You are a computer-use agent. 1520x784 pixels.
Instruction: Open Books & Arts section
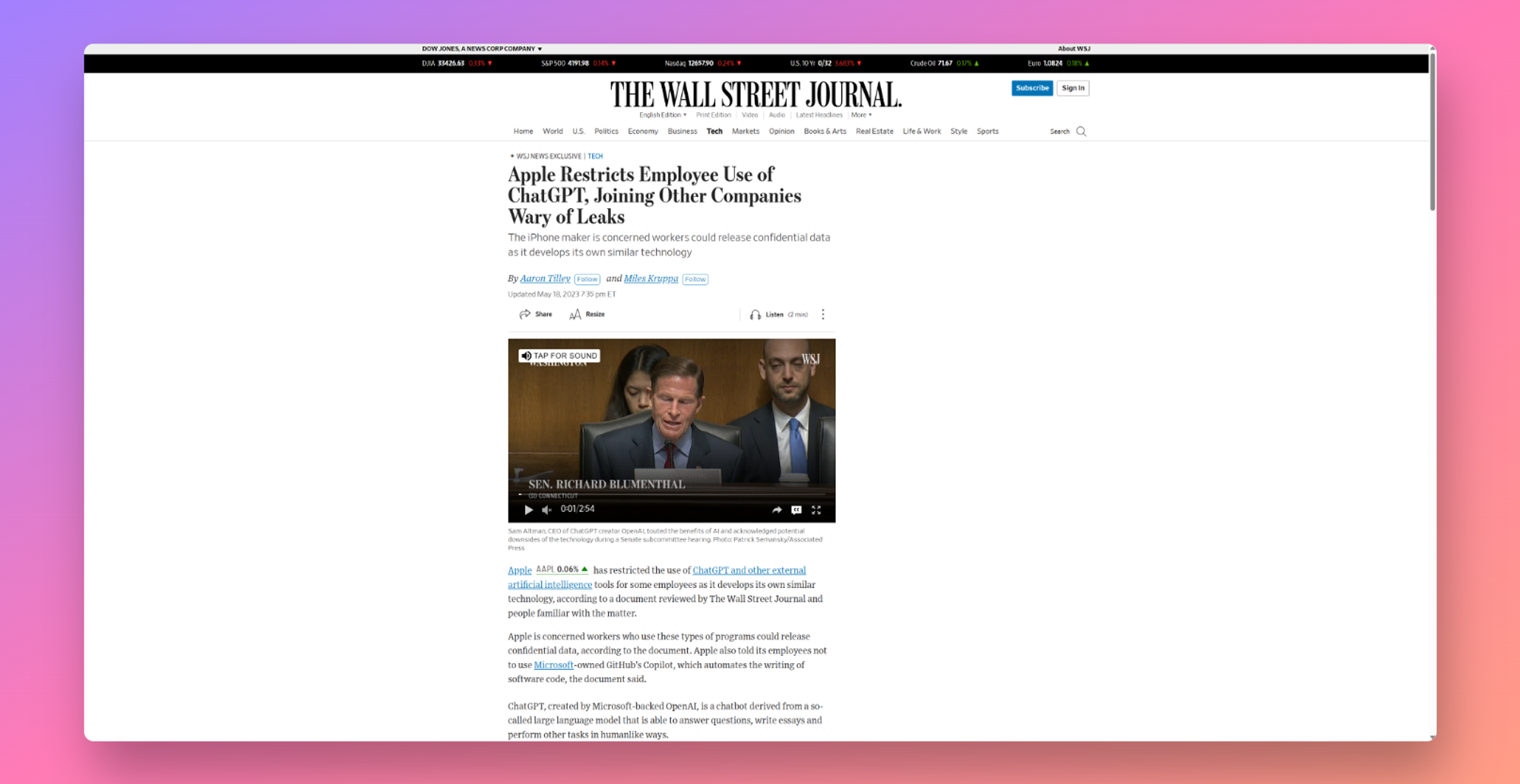pos(825,131)
